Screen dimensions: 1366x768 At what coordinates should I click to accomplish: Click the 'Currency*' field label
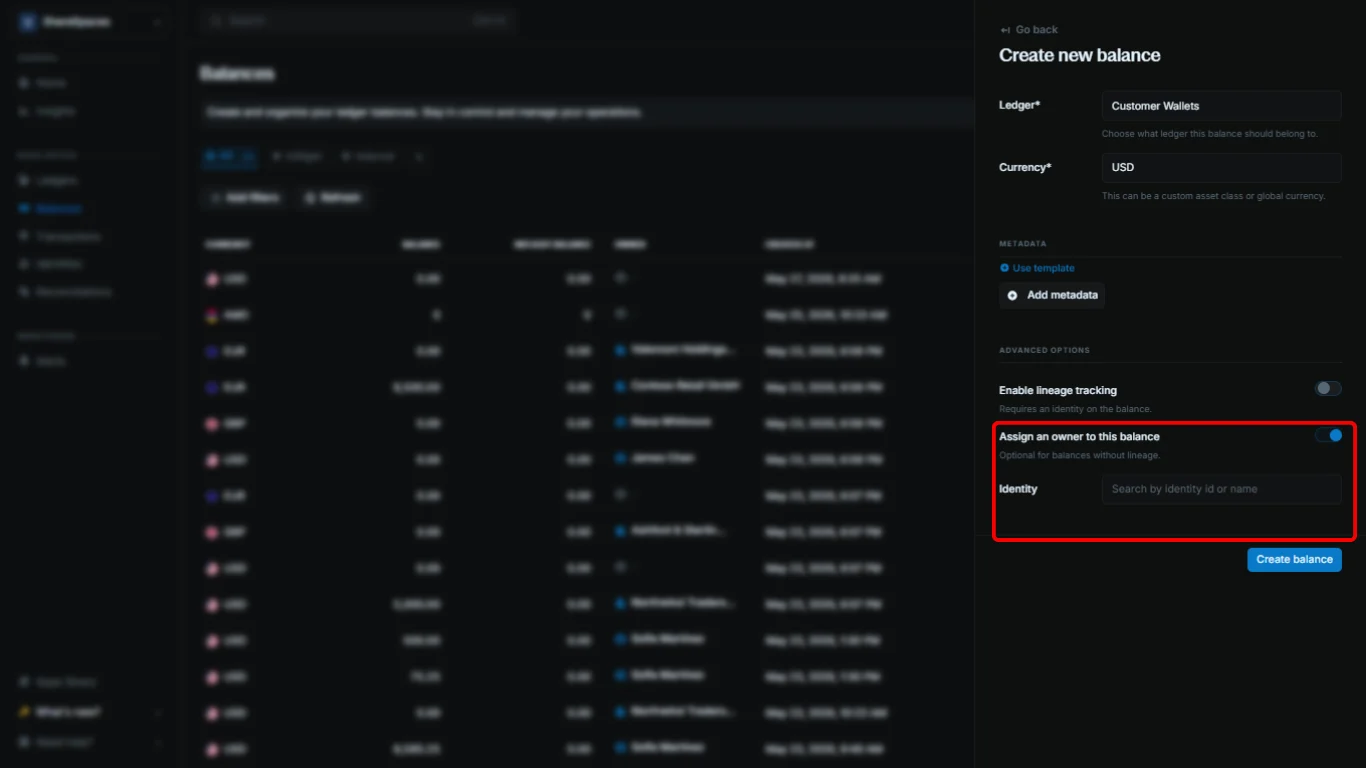click(1025, 167)
